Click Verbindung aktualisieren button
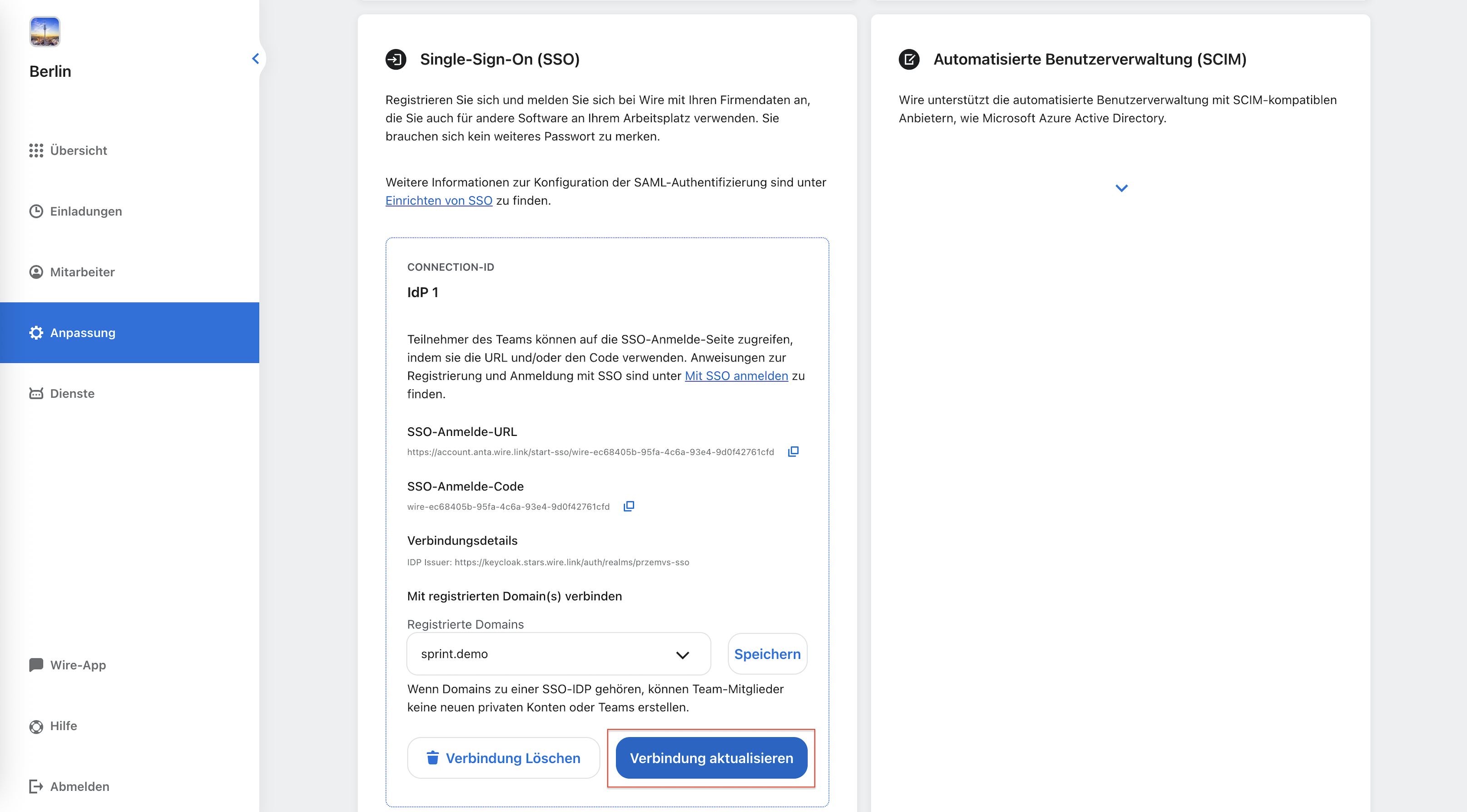Screen dimensions: 1467x812 711,758
